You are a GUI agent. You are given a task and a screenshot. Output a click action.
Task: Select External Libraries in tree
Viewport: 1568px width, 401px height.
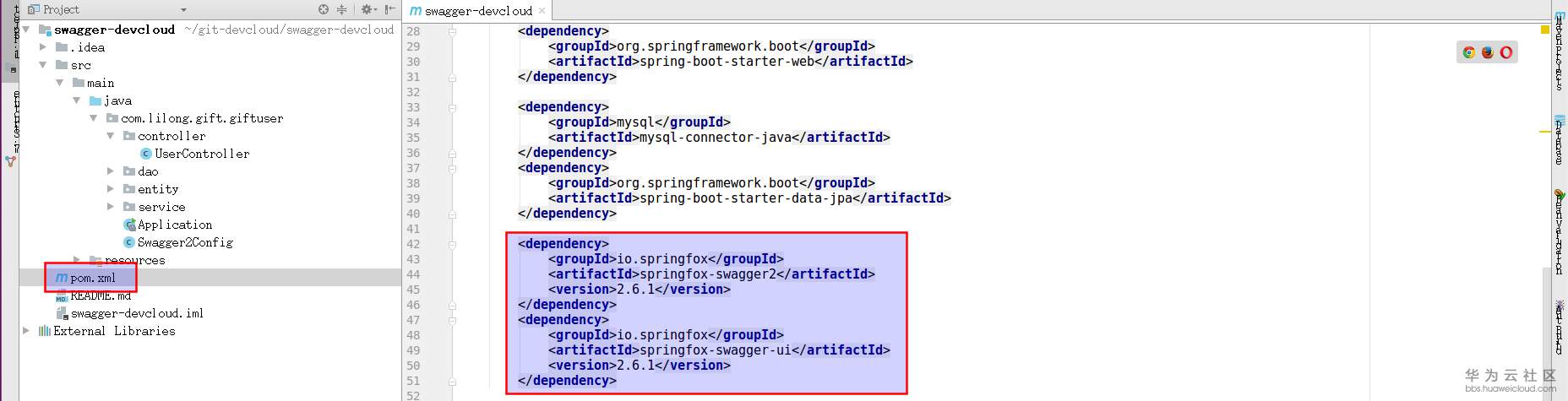[106, 331]
